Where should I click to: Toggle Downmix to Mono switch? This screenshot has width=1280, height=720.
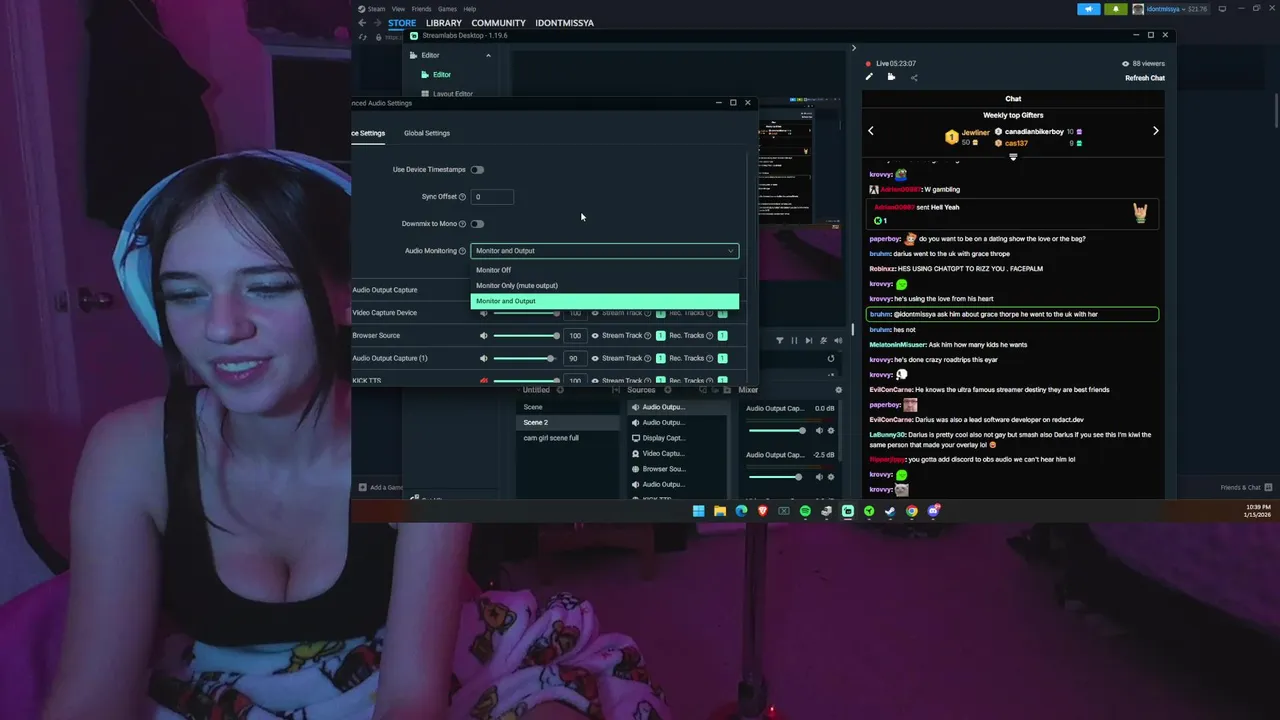tap(477, 224)
